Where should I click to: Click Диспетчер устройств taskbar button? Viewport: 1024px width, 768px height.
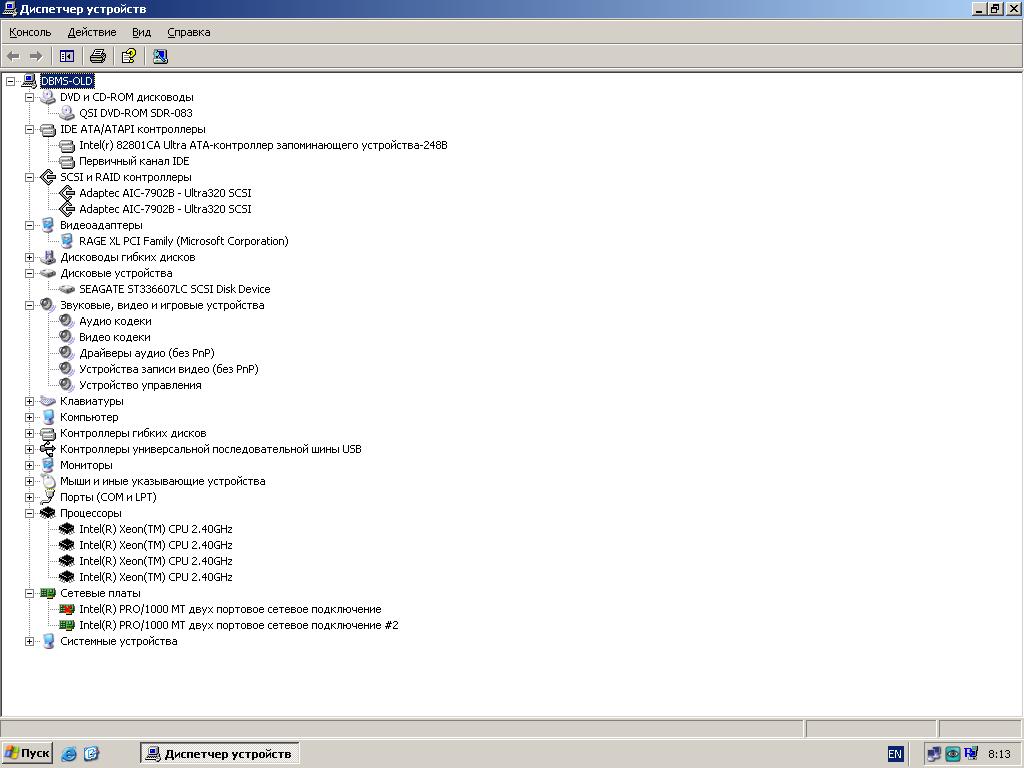coord(220,754)
